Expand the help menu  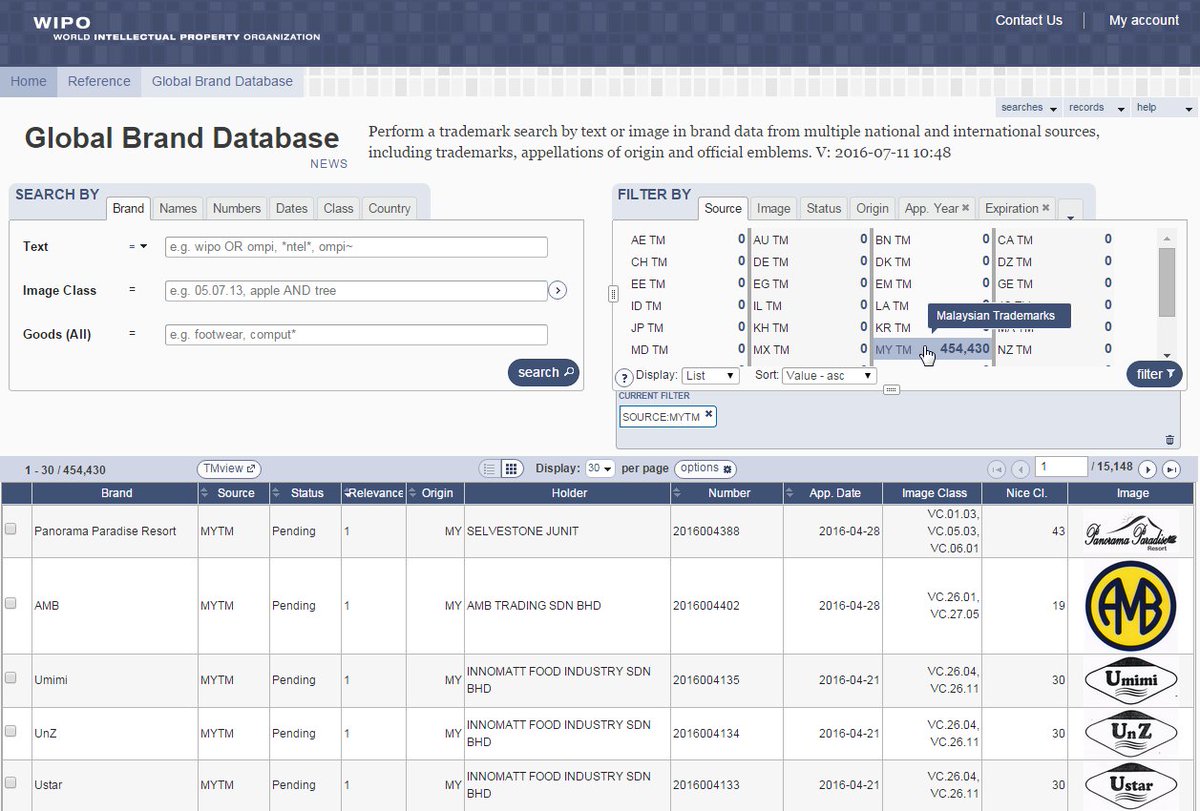[1165, 107]
